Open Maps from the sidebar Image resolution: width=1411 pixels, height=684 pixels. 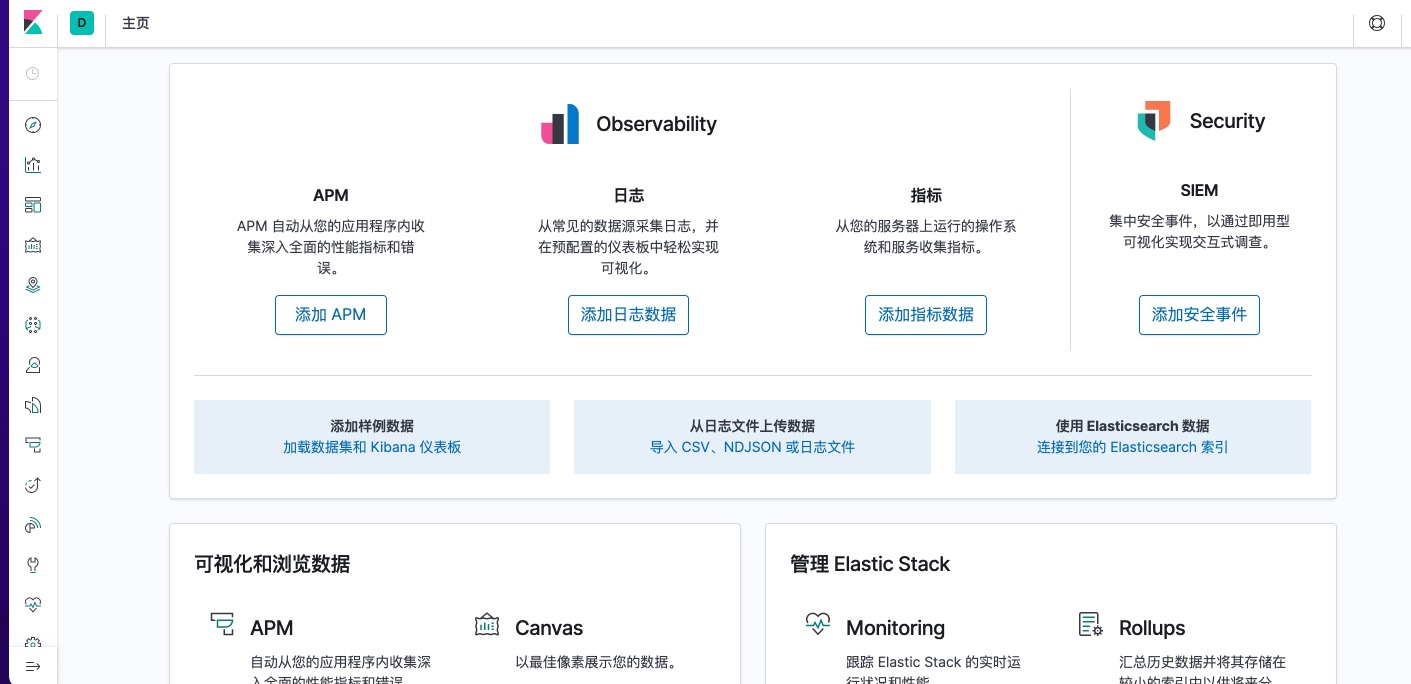click(x=33, y=285)
